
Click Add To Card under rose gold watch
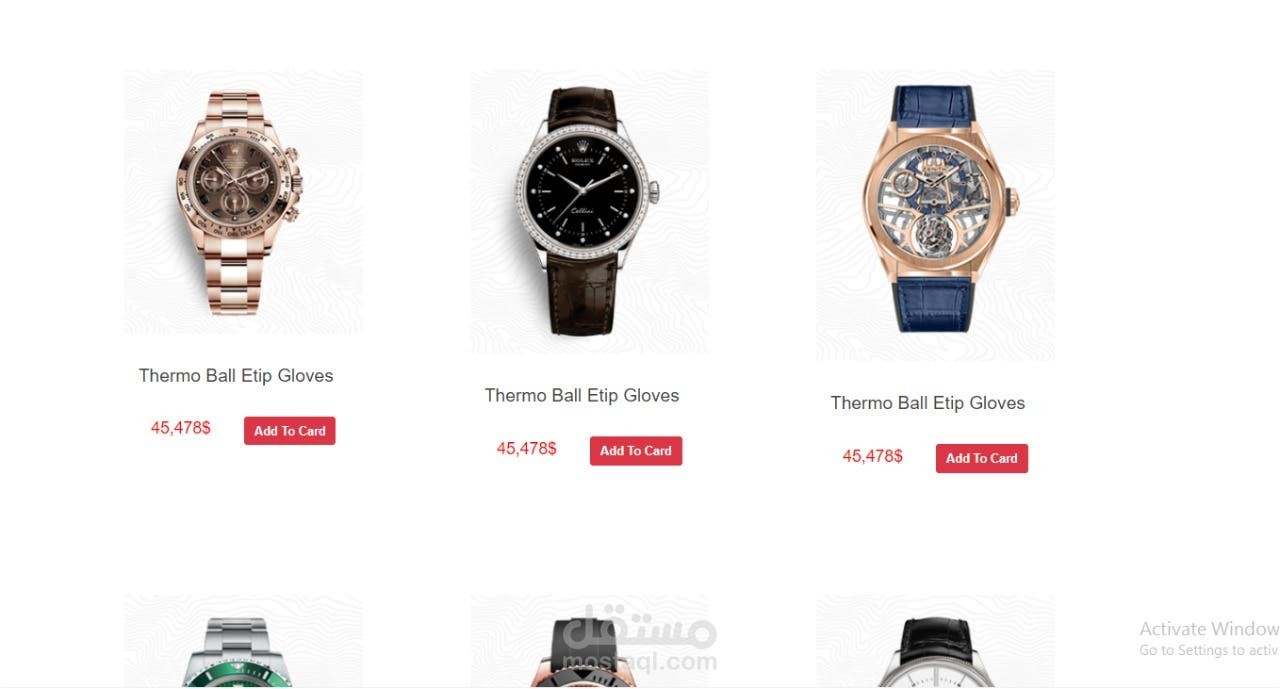click(x=290, y=431)
